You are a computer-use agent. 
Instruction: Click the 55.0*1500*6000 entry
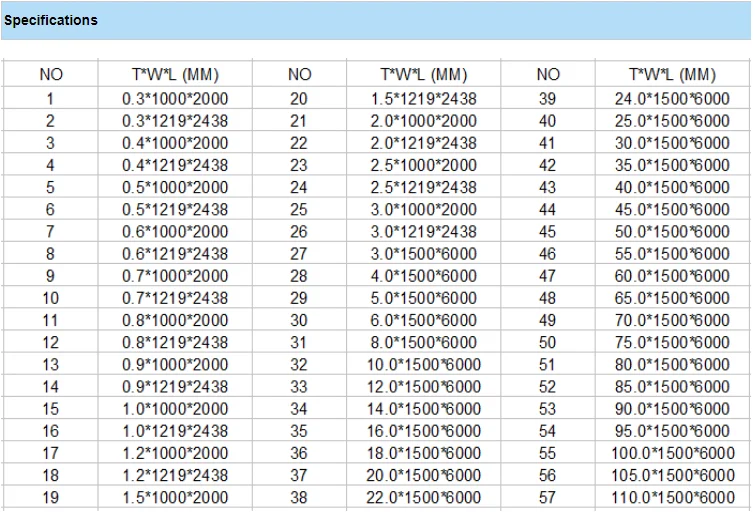pyautogui.click(x=672, y=254)
